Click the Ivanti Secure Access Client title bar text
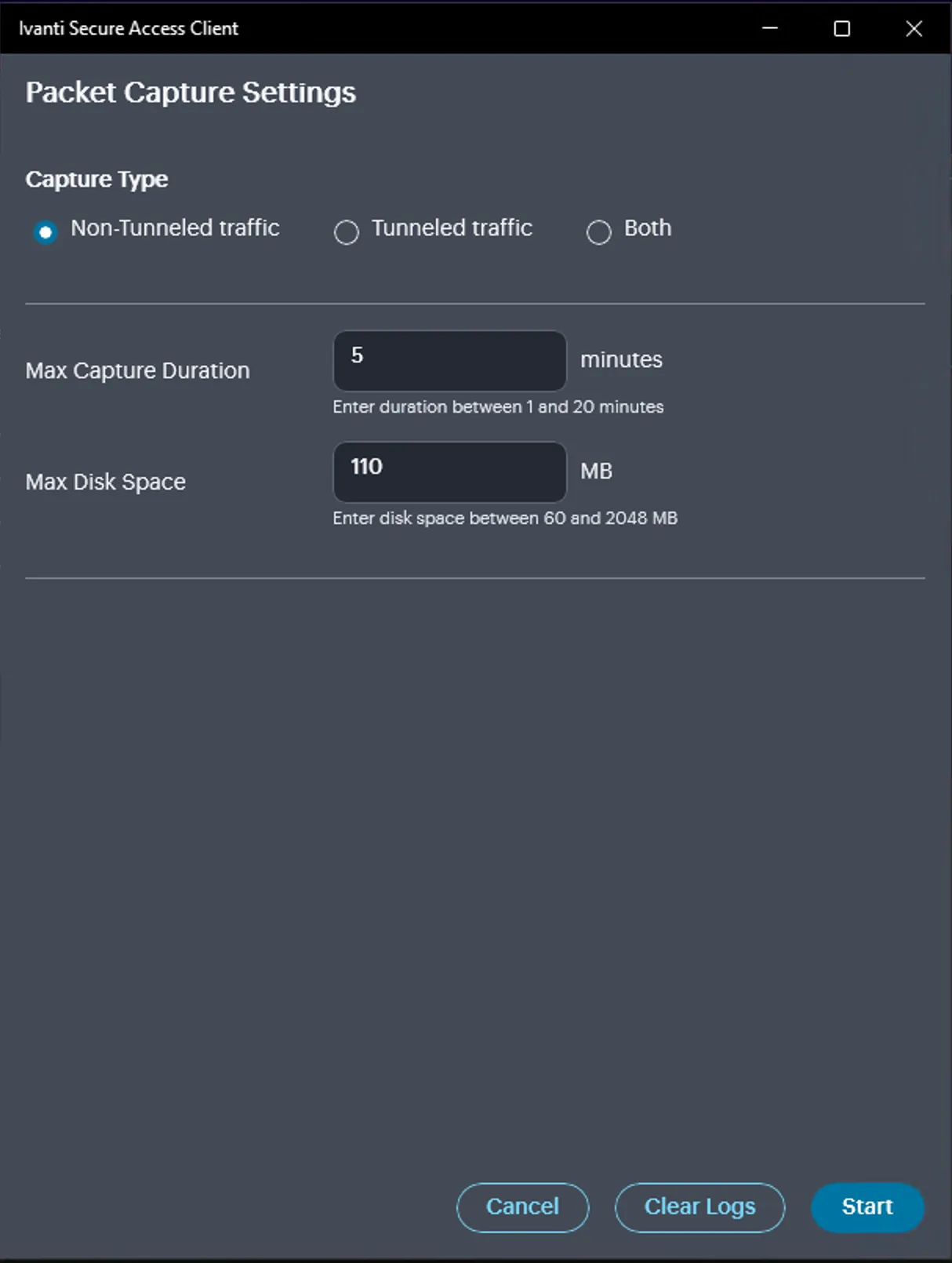Image resolution: width=952 pixels, height=1263 pixels. [129, 28]
